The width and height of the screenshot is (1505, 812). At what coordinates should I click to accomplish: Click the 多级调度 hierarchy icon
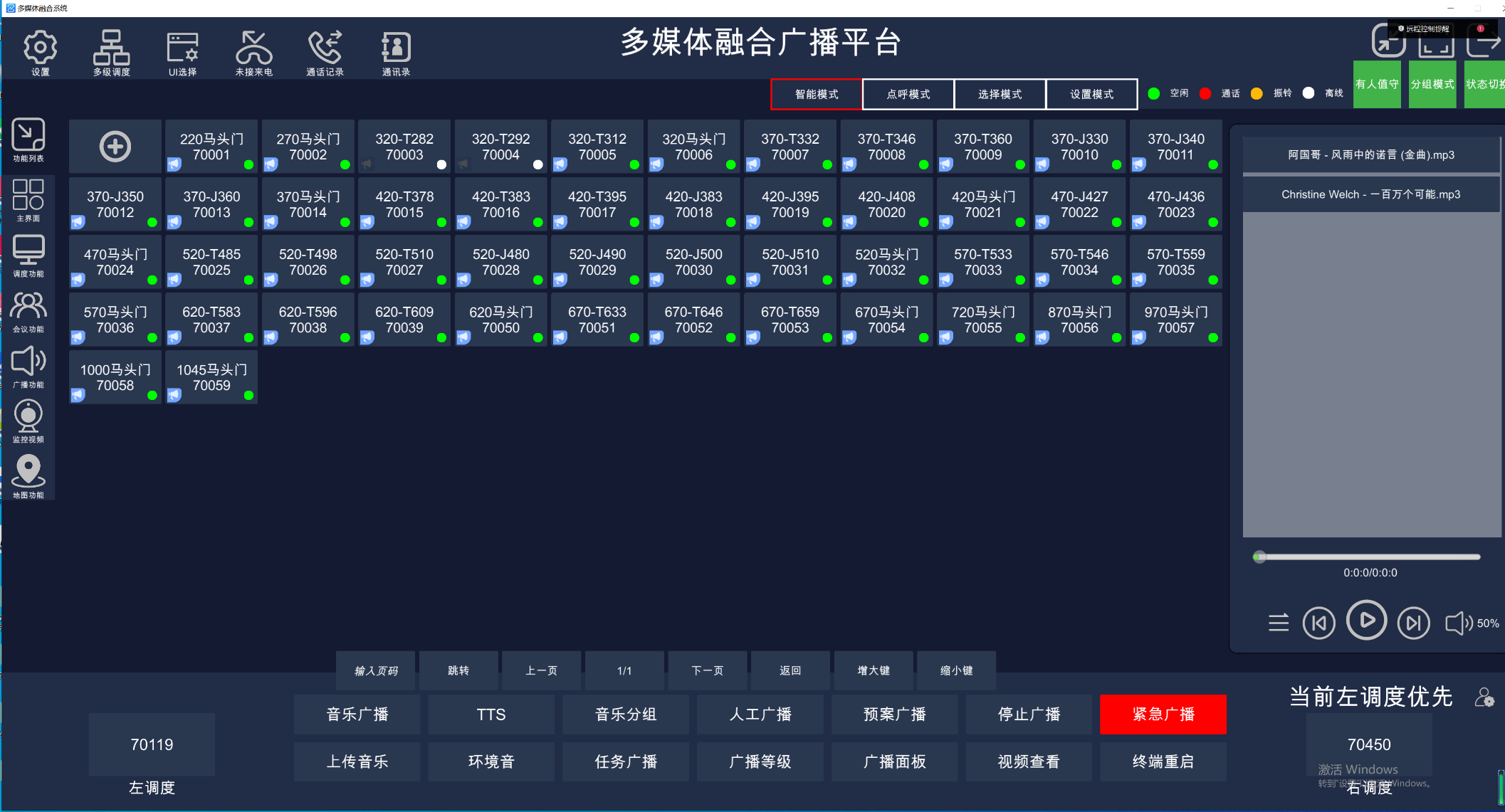click(112, 48)
